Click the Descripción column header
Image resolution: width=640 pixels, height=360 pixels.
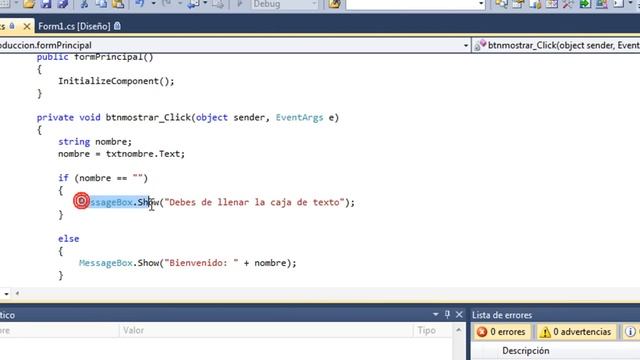525,351
